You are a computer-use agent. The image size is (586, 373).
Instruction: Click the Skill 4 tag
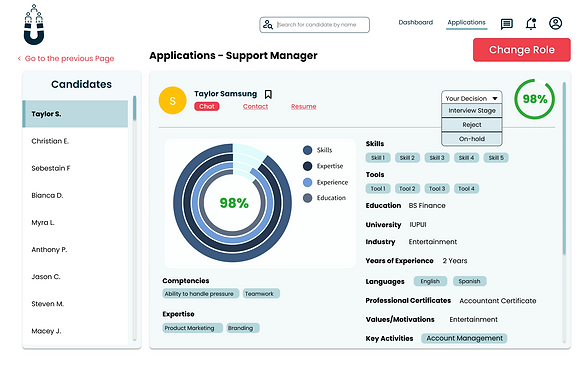[x=466, y=158]
